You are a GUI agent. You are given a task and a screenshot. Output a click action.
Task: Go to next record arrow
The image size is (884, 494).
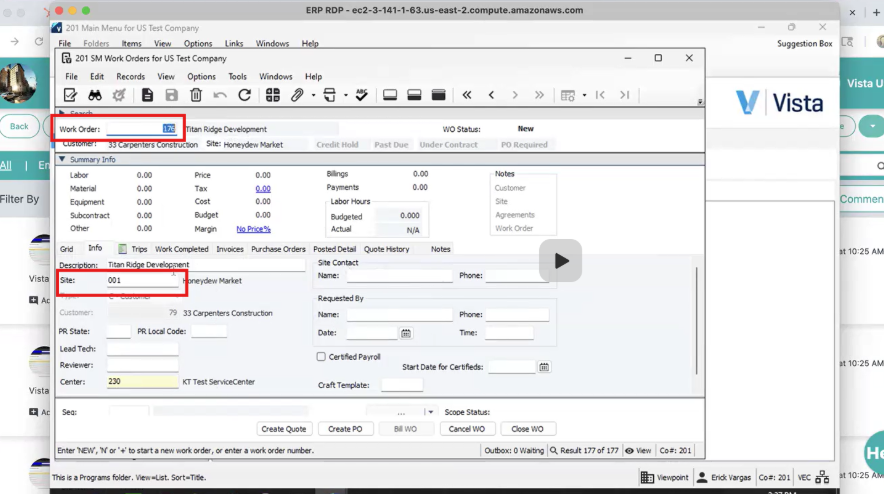tap(515, 95)
